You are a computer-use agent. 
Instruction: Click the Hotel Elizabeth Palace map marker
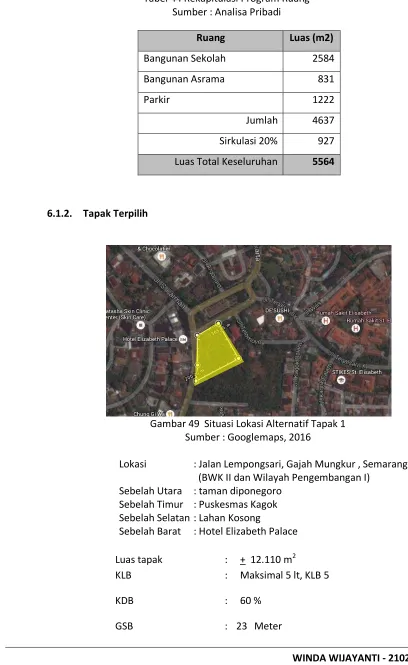pos(183,339)
